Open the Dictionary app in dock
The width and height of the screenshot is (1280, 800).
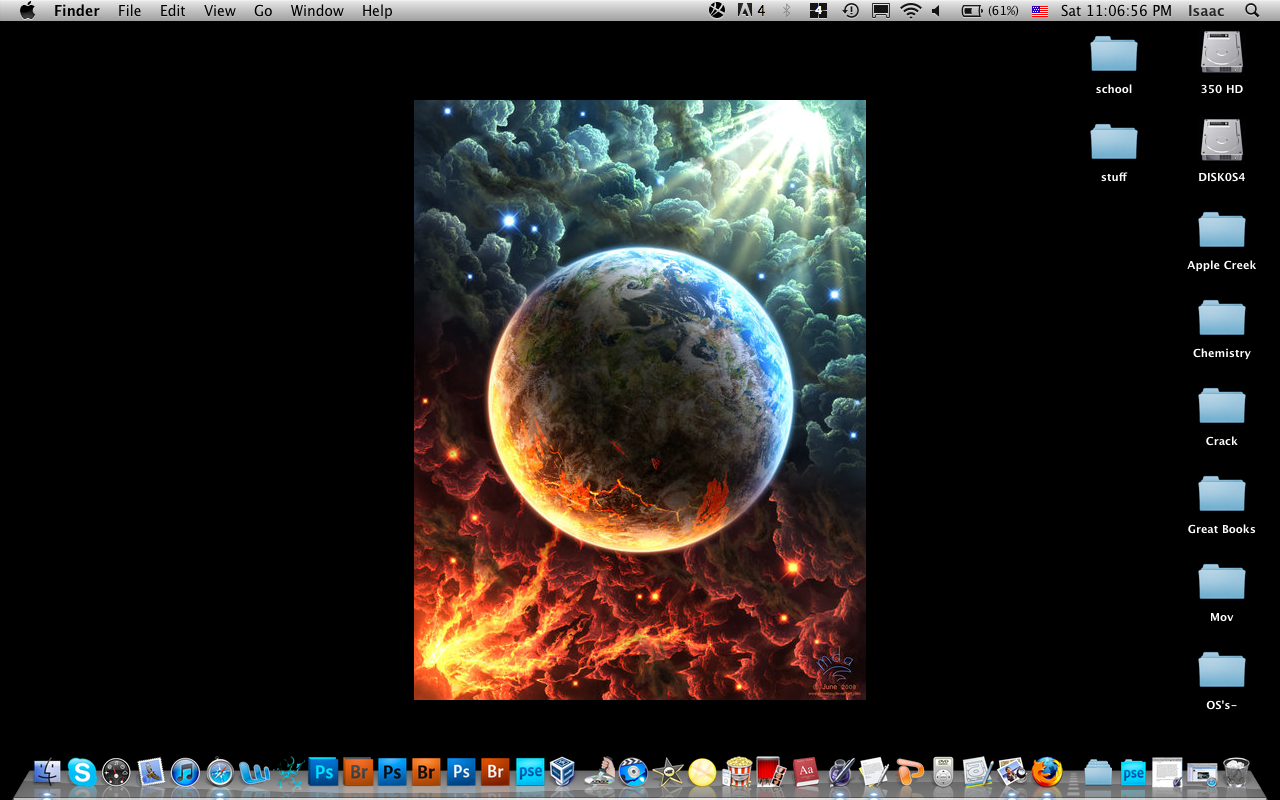click(806, 772)
